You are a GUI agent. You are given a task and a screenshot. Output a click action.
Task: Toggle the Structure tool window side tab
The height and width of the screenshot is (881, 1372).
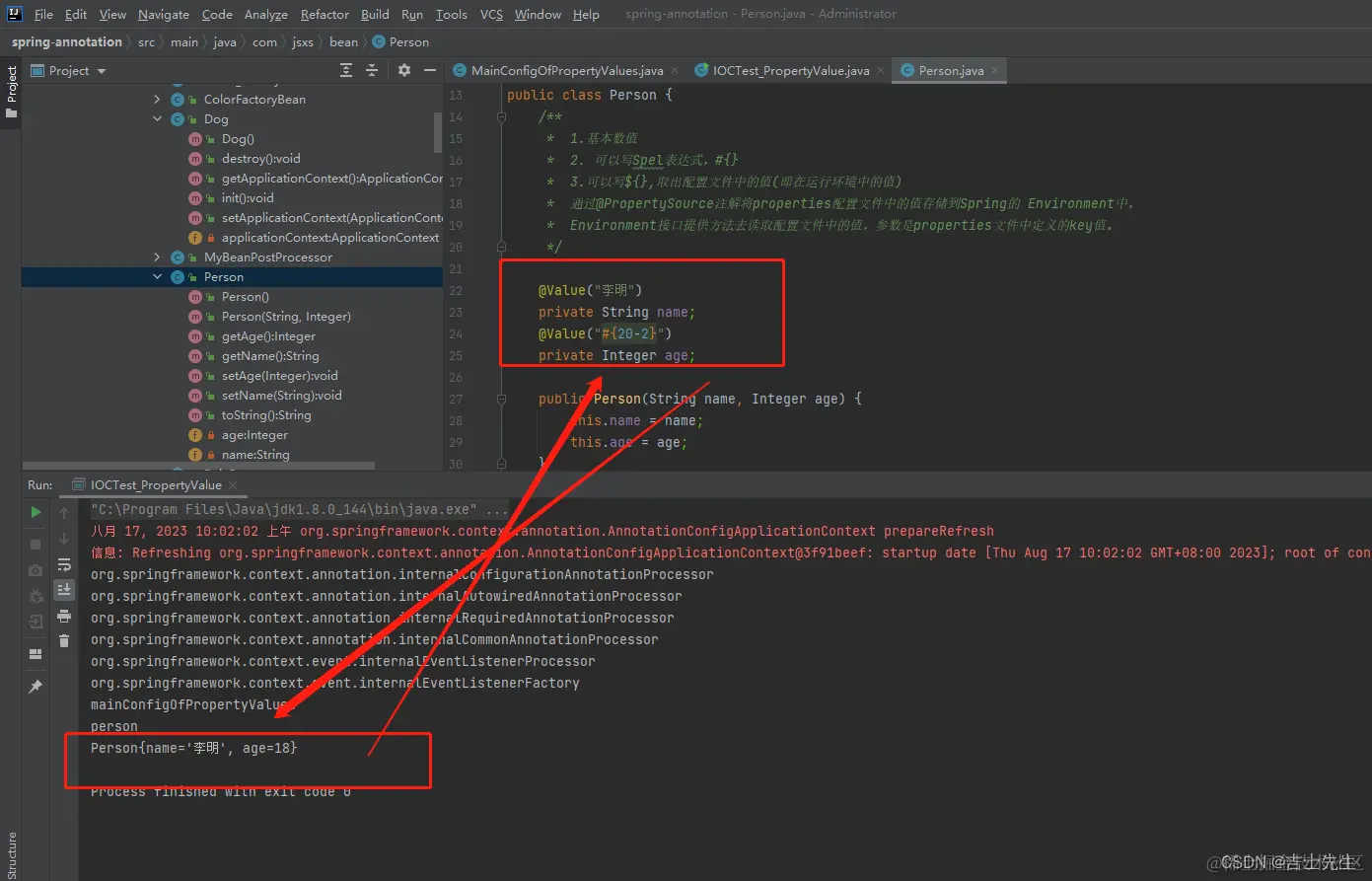point(11,853)
